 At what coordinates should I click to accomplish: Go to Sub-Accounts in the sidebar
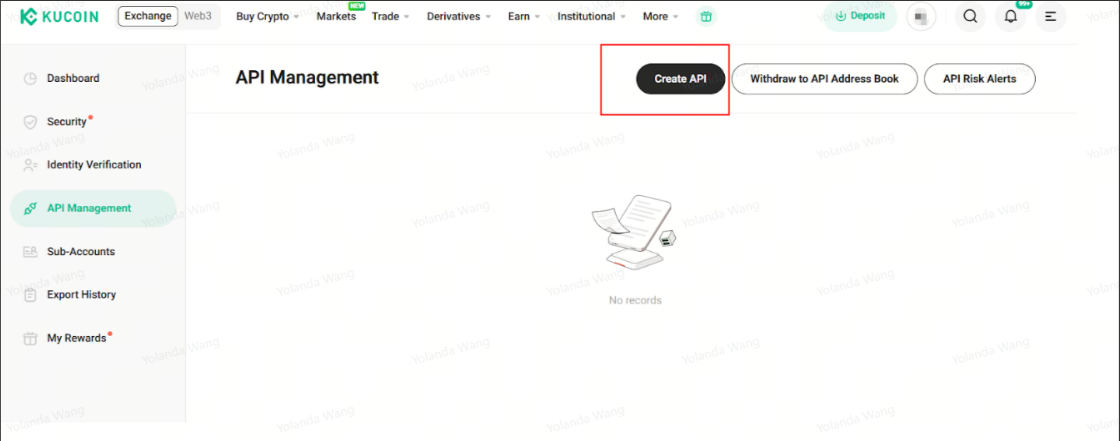tap(80, 252)
